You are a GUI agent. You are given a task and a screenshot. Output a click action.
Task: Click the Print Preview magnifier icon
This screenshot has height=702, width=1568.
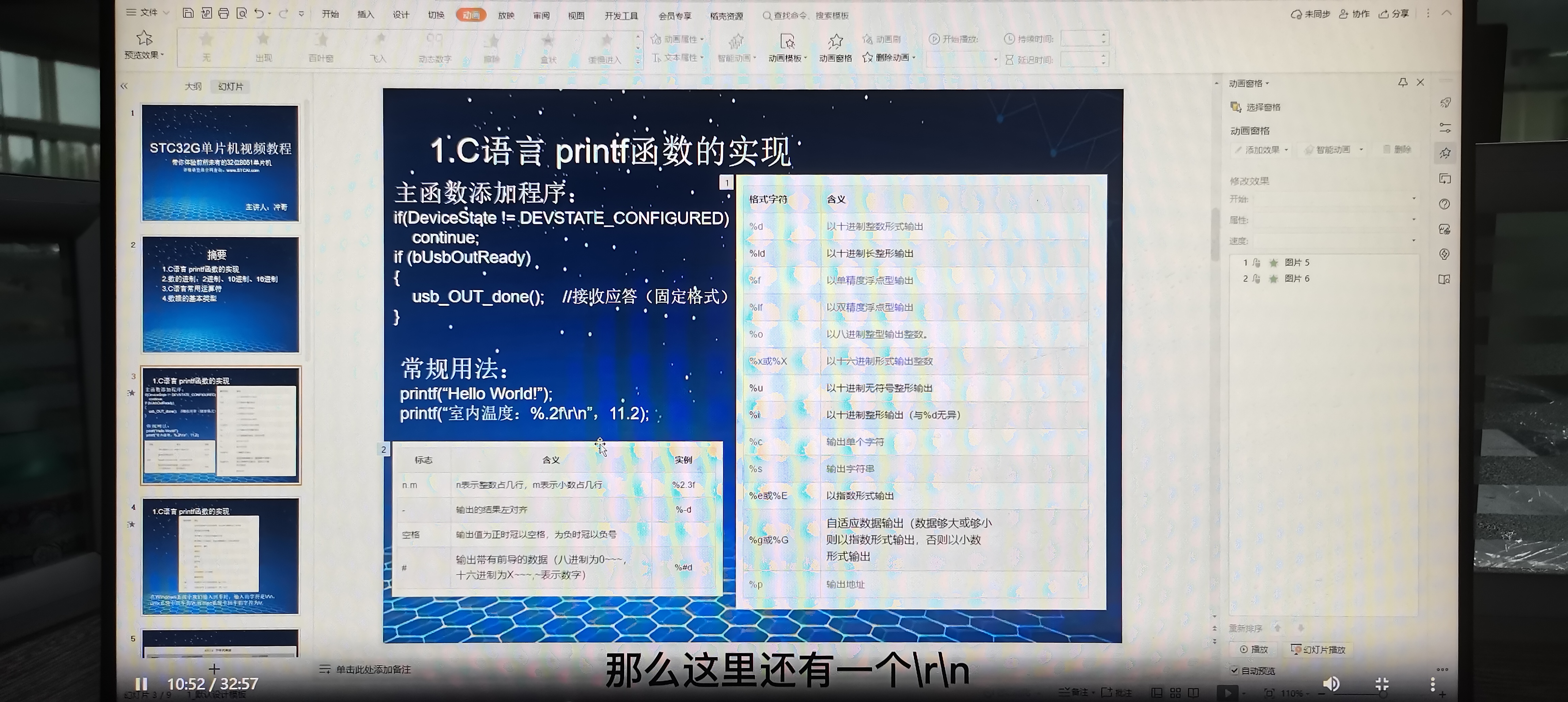coord(242,13)
